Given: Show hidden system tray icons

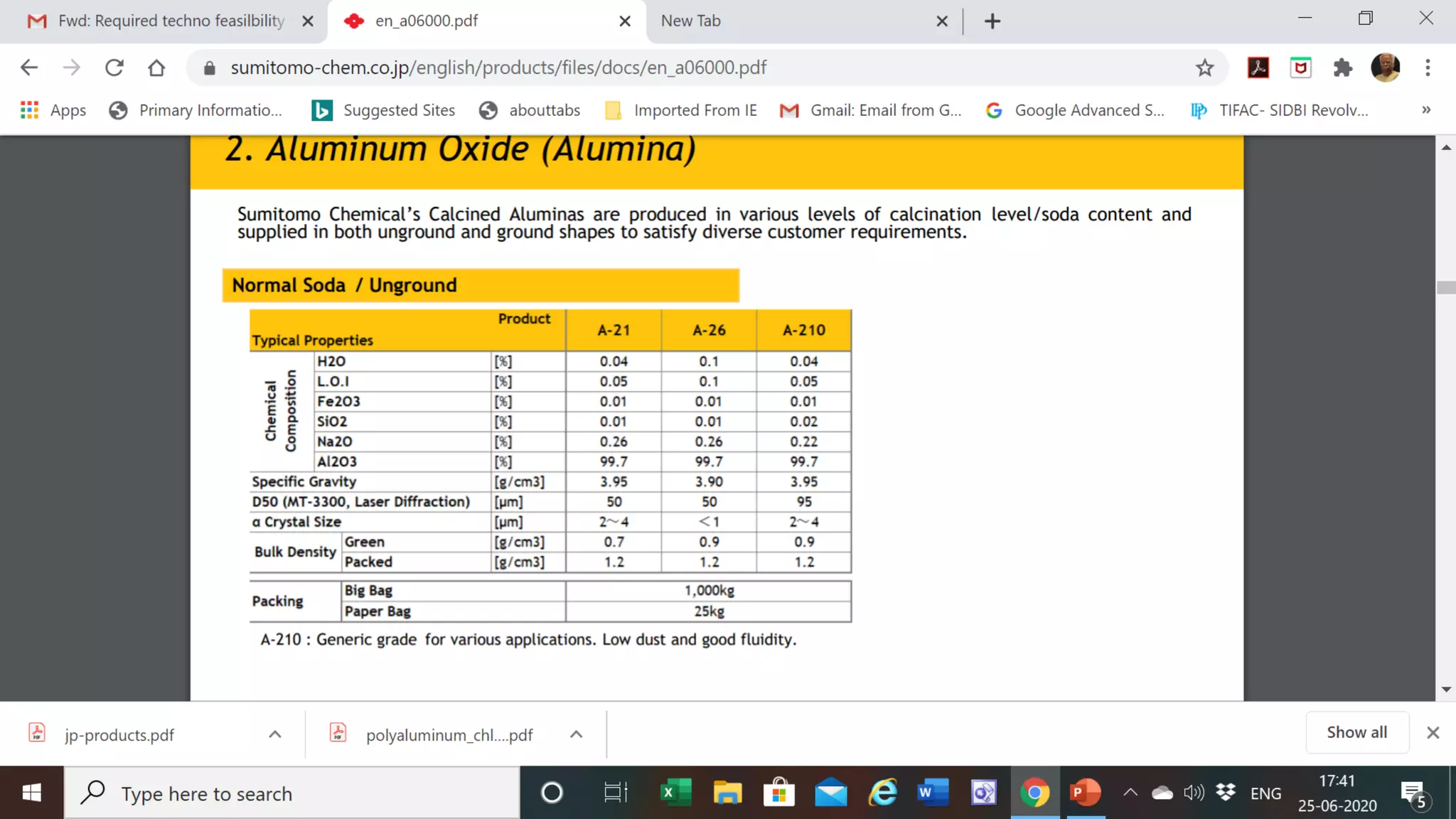Looking at the screenshot, I should point(1130,793).
